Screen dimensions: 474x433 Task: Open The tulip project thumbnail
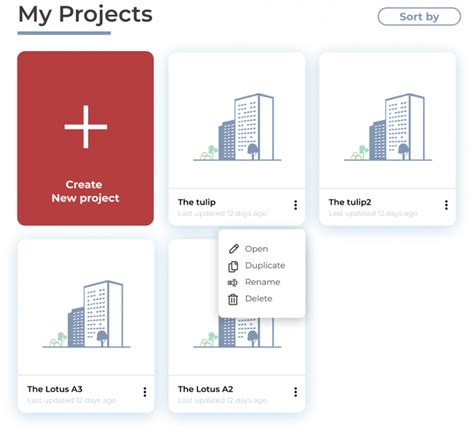pyautogui.click(x=237, y=120)
